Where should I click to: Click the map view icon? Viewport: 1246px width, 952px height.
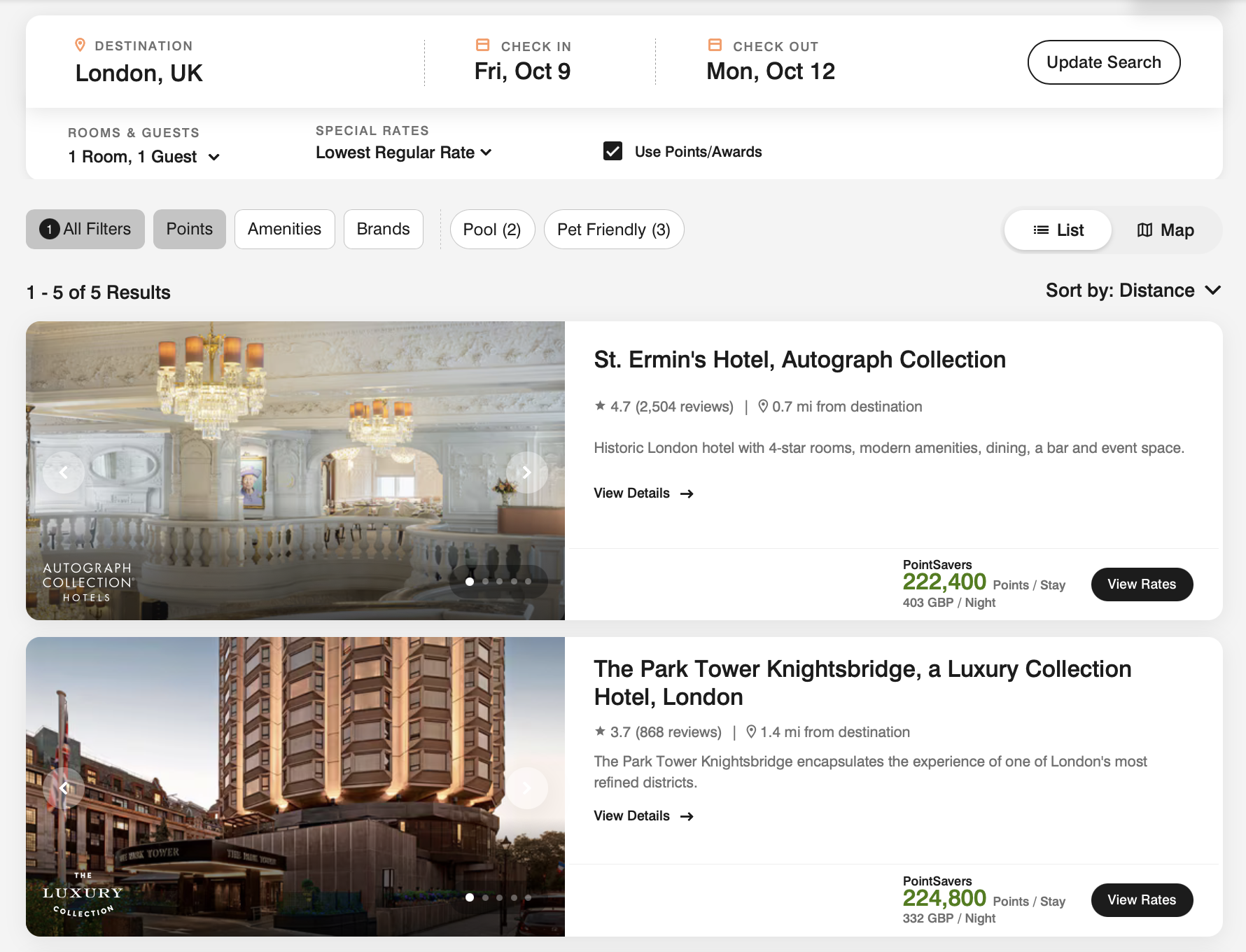[x=1144, y=230]
